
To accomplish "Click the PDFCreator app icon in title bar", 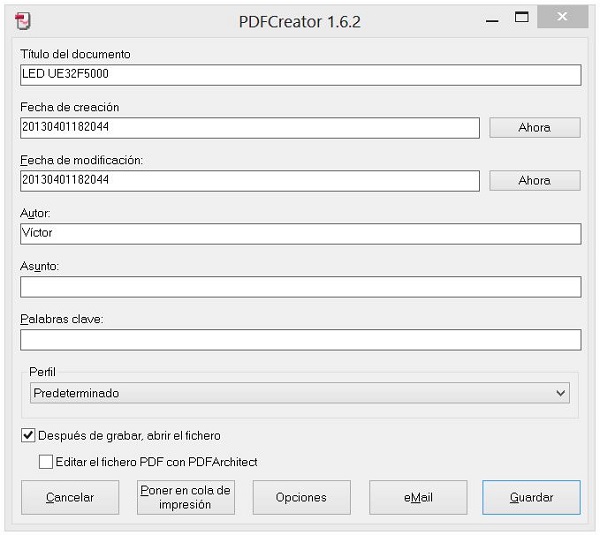I will 23,21.
